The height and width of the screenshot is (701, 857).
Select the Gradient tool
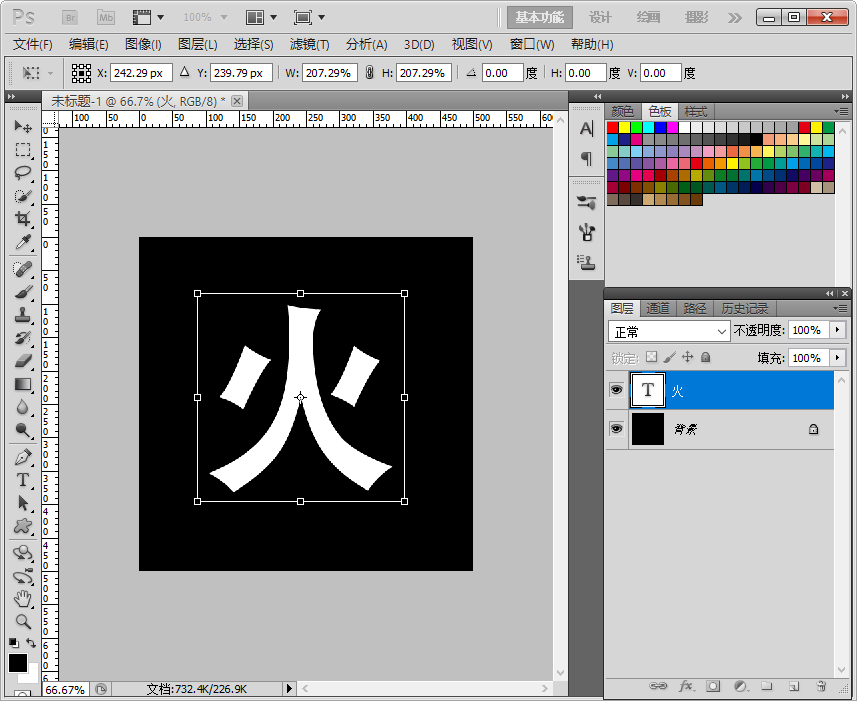point(22,384)
